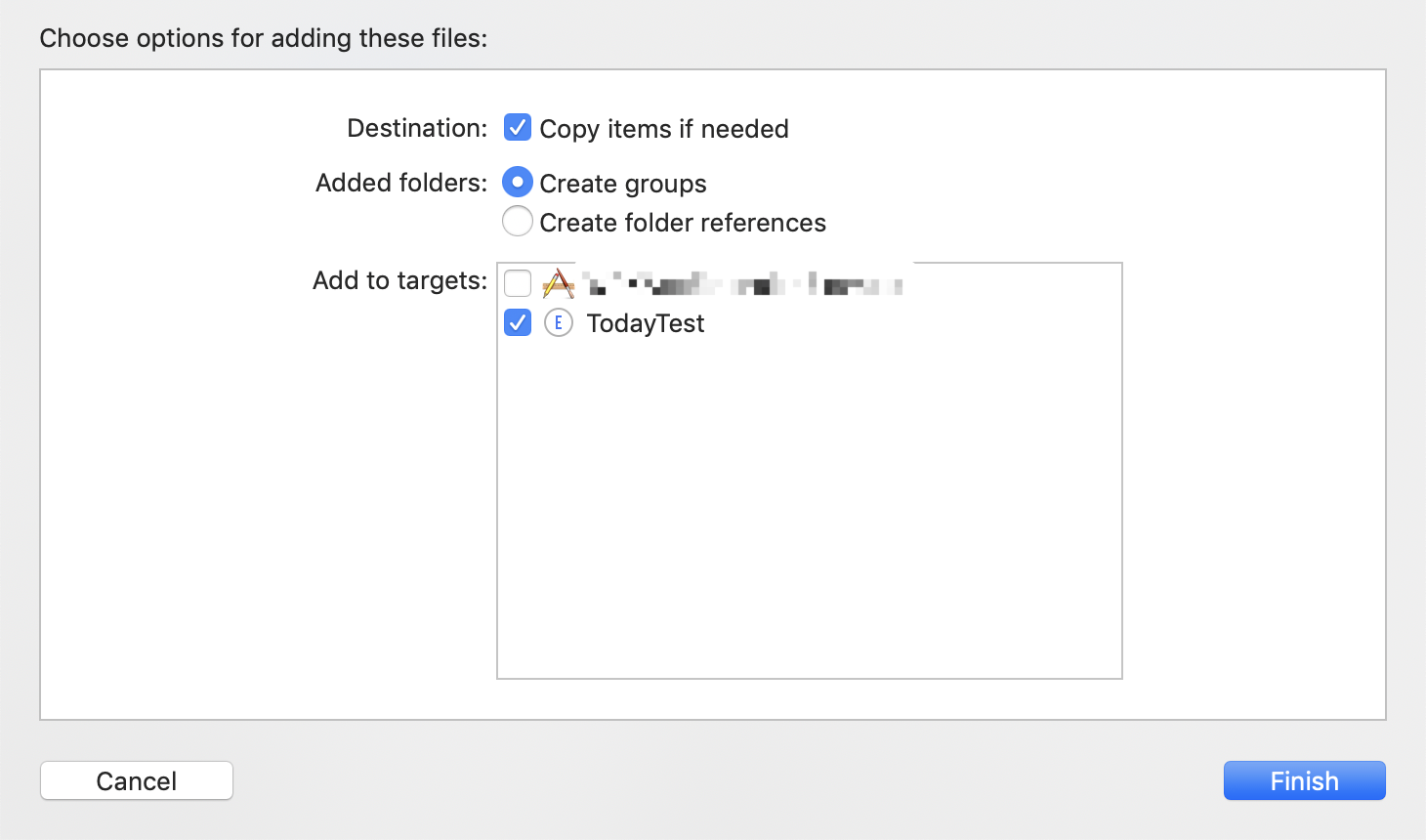Click the "Create groups" option label
Image resolution: width=1426 pixels, height=840 pixels.
[623, 184]
